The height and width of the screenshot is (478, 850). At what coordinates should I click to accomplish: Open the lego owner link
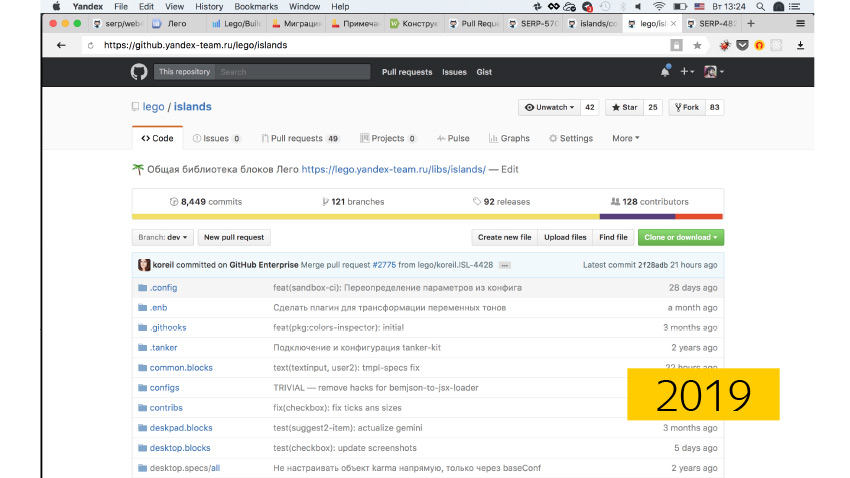pos(153,107)
